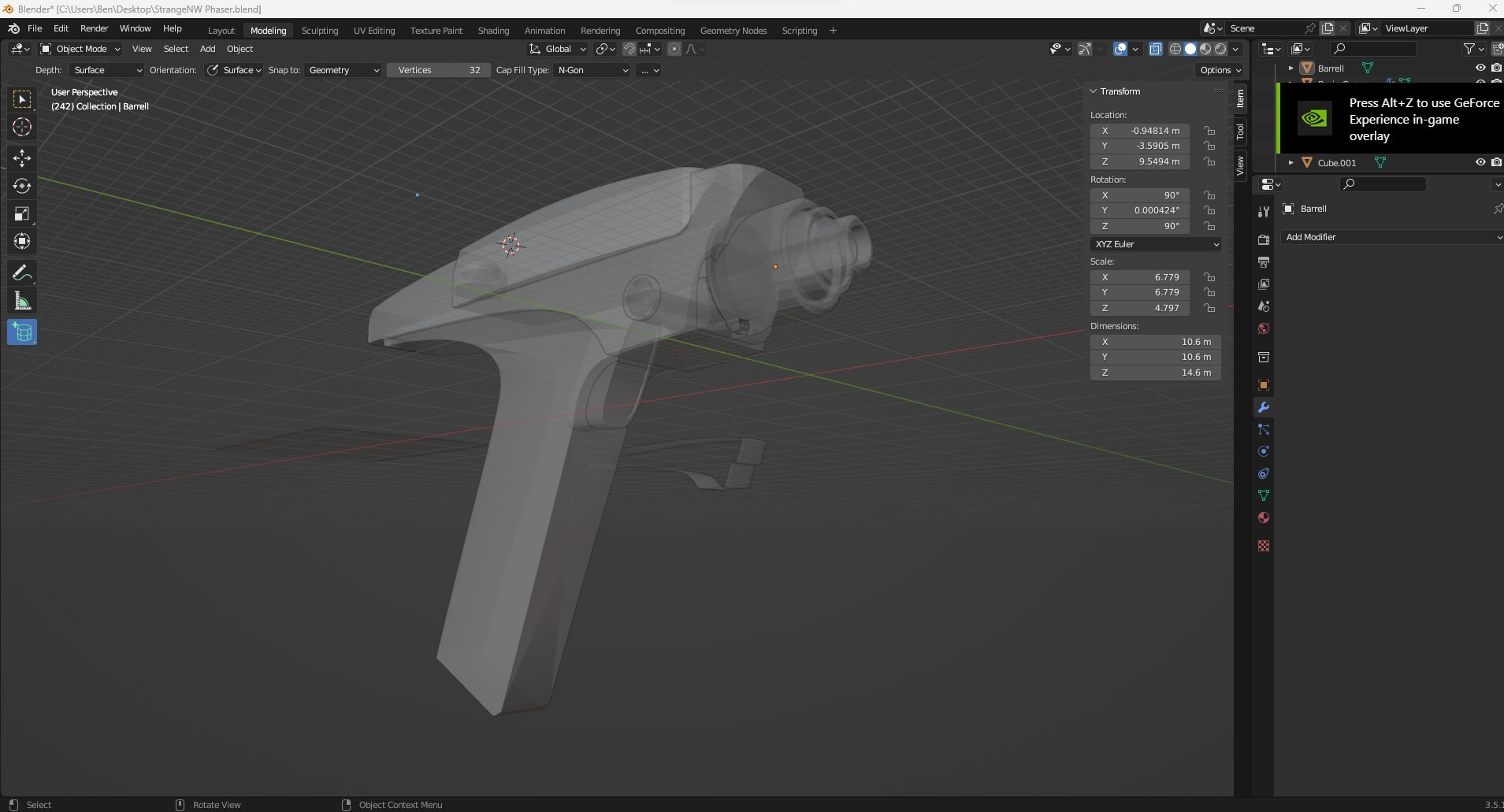
Task: Open the XYZ Euler rotation mode dropdown
Action: [1156, 244]
